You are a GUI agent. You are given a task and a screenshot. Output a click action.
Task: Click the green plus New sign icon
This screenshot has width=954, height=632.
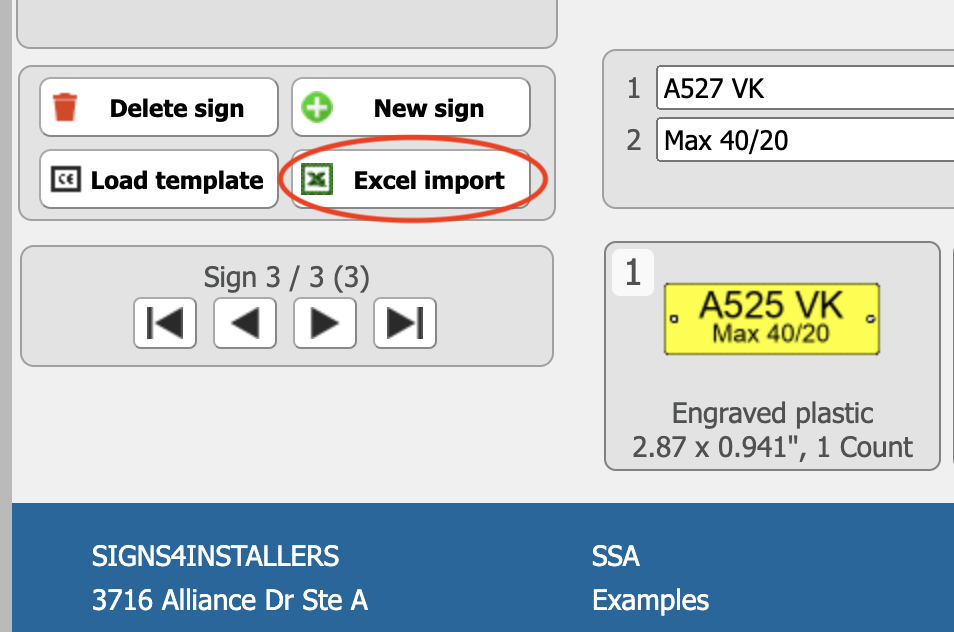[317, 108]
